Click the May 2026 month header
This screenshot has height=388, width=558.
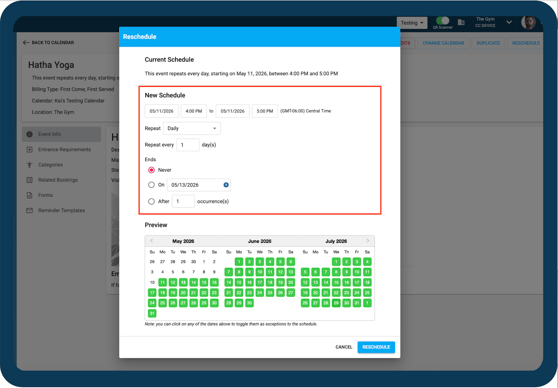click(183, 241)
